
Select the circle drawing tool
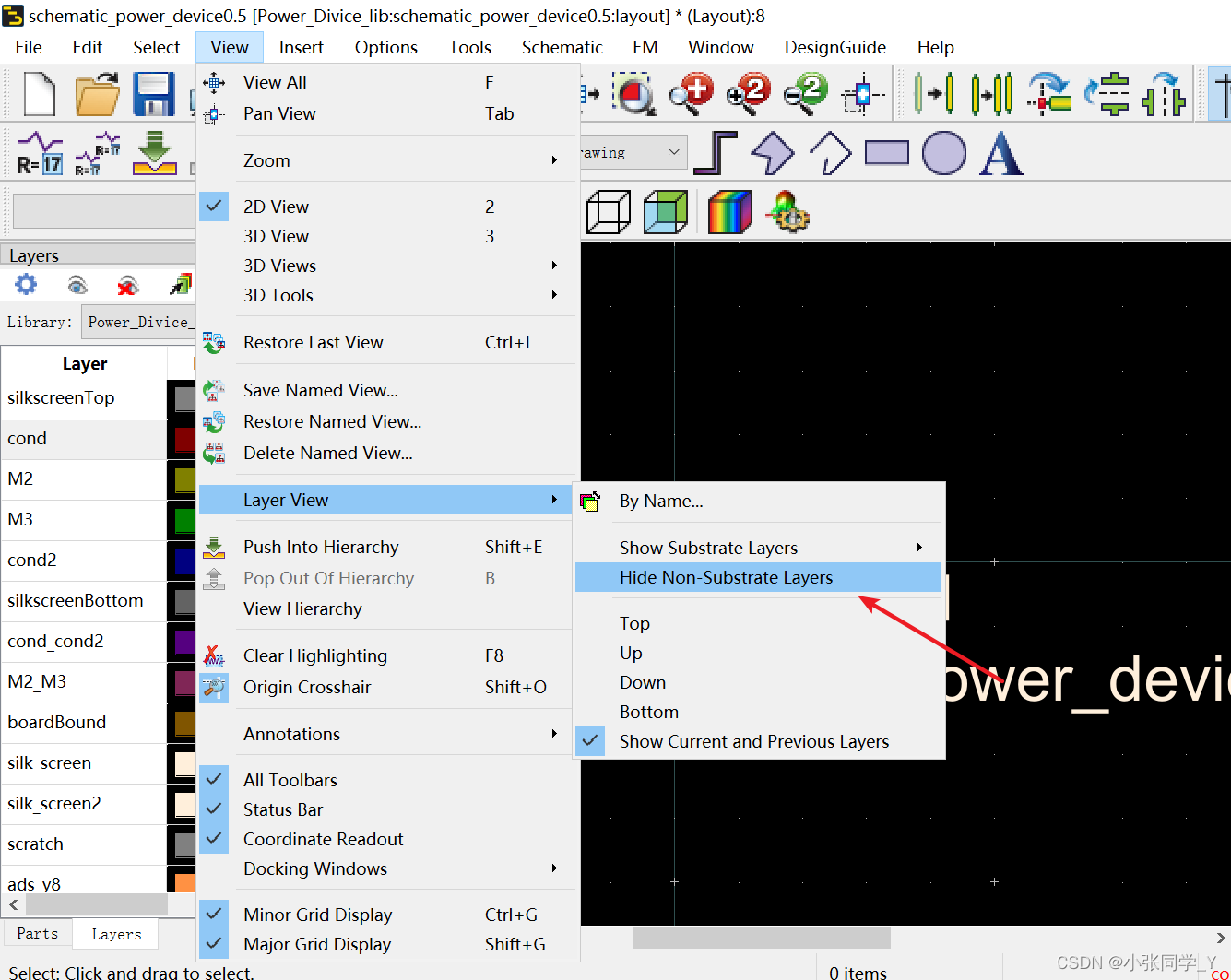(x=944, y=153)
